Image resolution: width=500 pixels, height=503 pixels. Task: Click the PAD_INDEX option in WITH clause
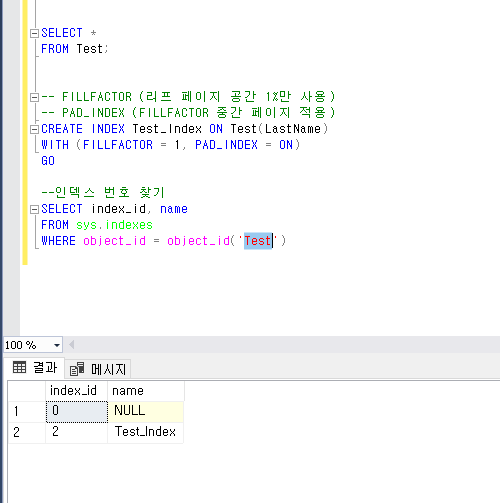click(x=226, y=145)
